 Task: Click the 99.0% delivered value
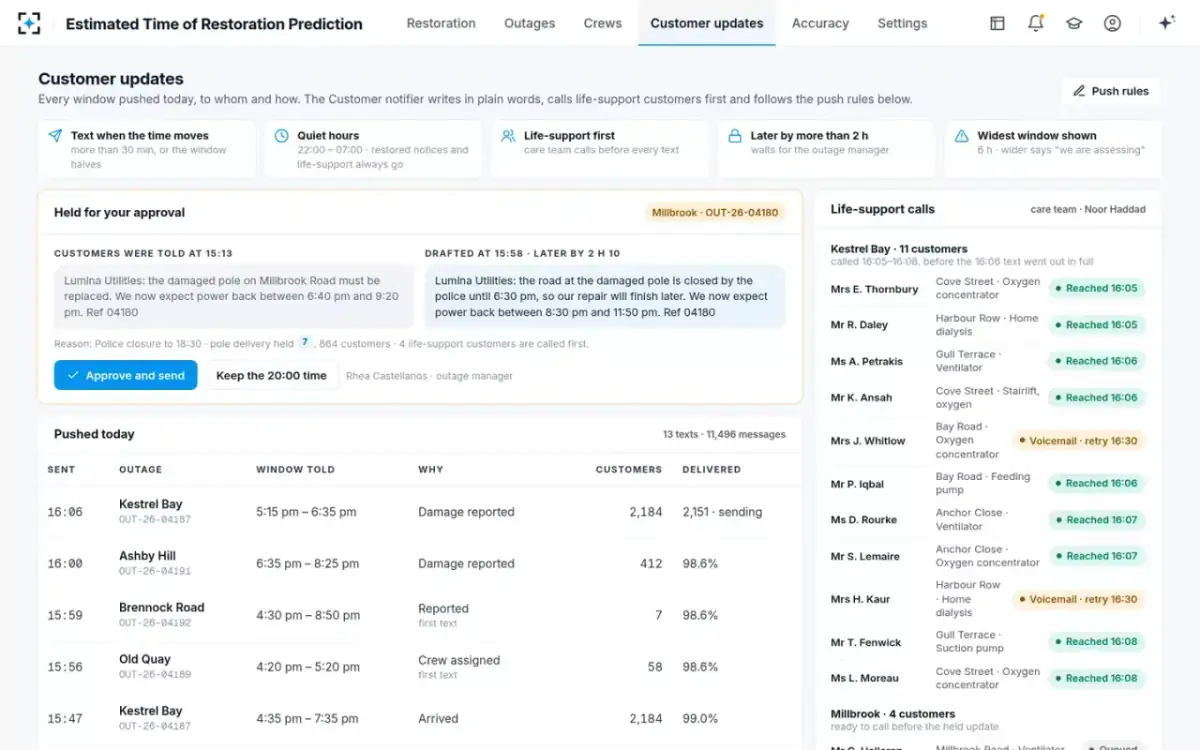tap(700, 718)
